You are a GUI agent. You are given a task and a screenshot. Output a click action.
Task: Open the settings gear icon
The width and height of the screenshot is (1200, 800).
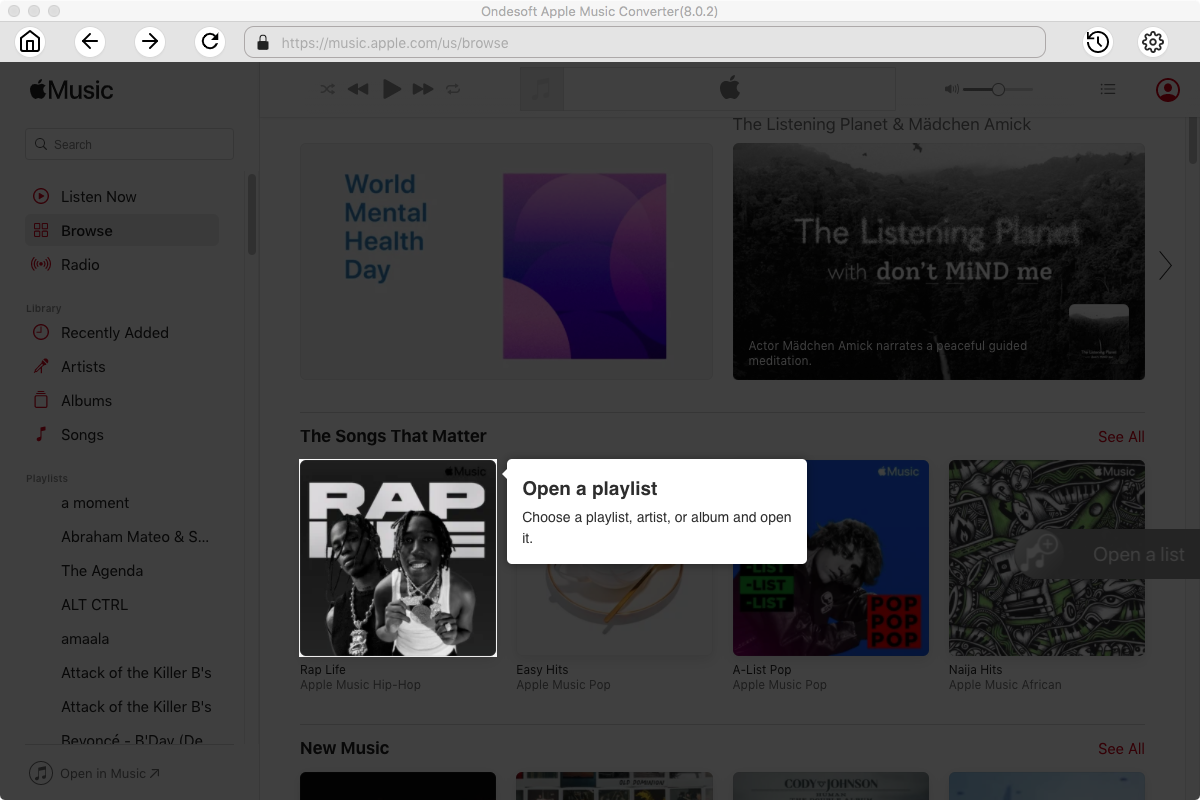[1153, 42]
